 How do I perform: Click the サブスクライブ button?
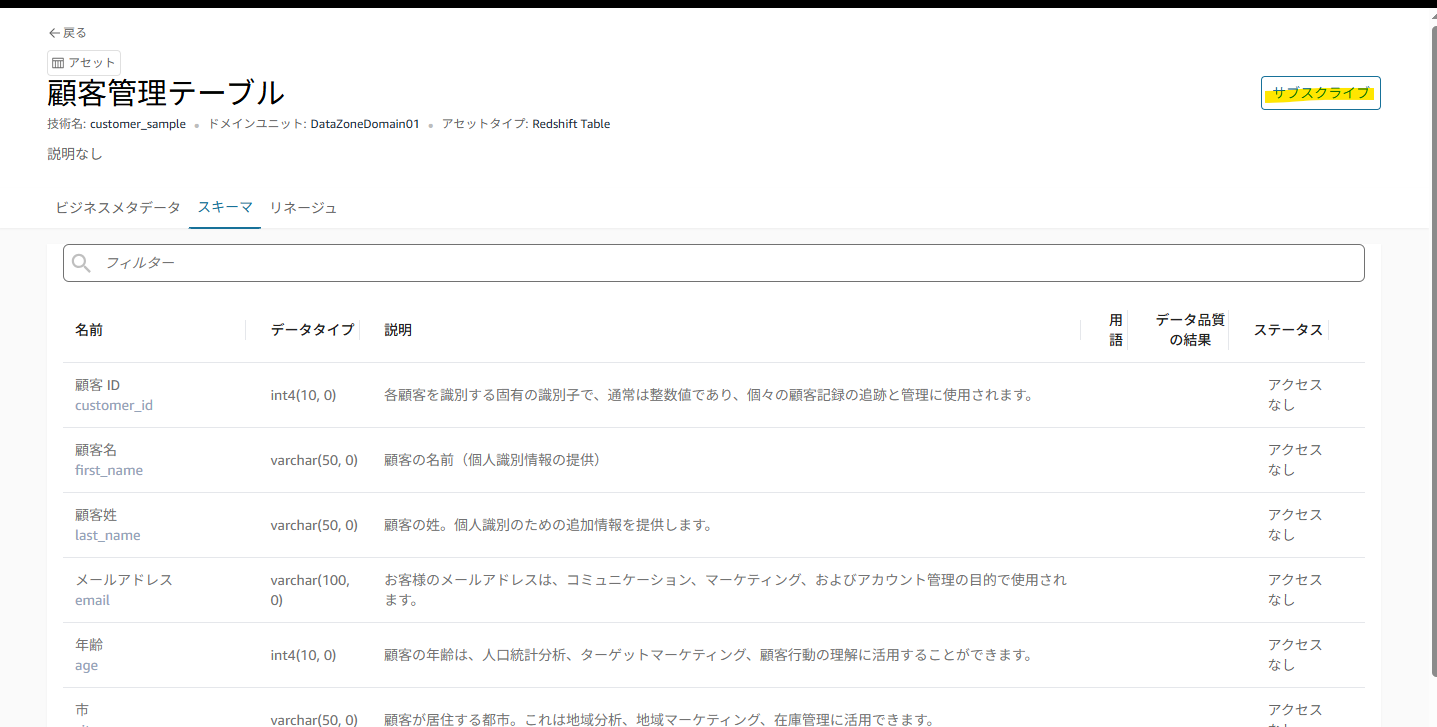coord(1319,93)
